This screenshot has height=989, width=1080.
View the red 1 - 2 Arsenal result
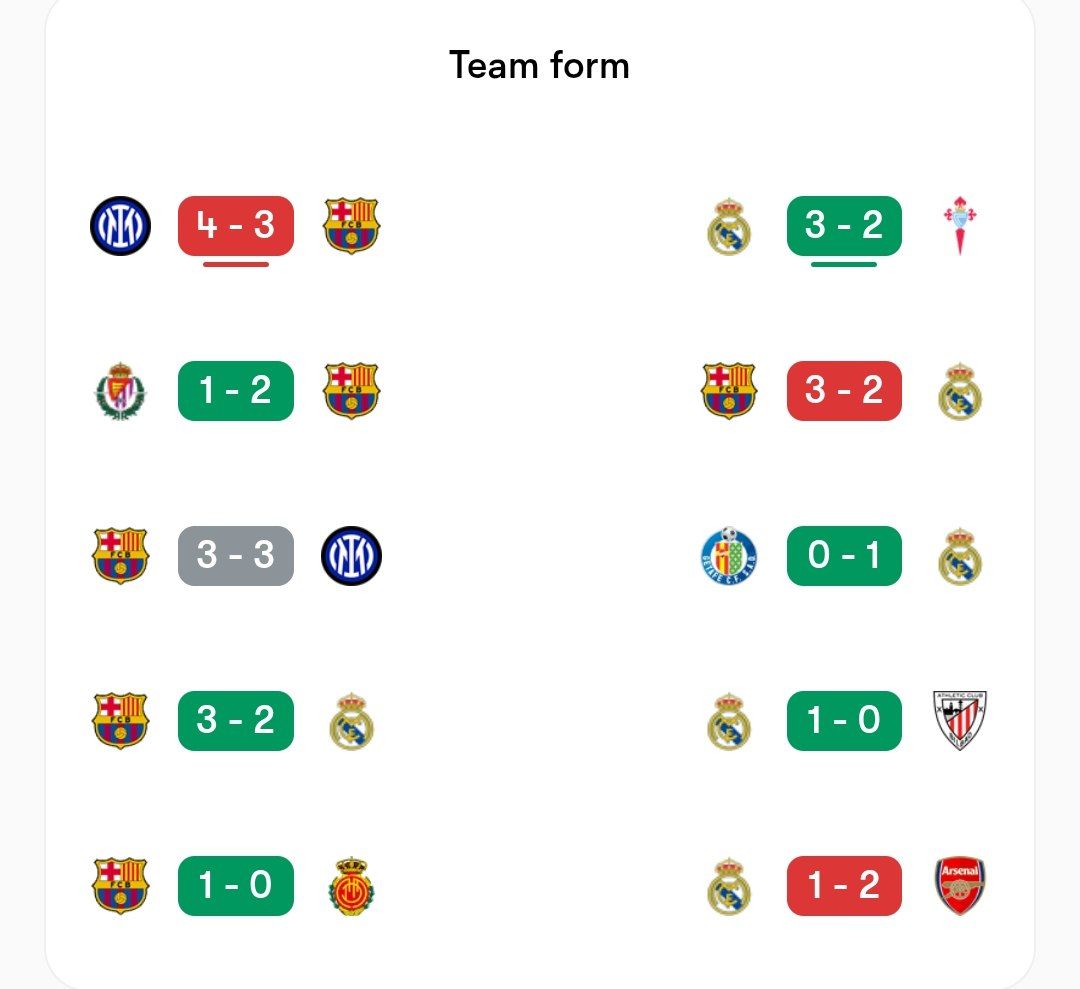point(844,886)
